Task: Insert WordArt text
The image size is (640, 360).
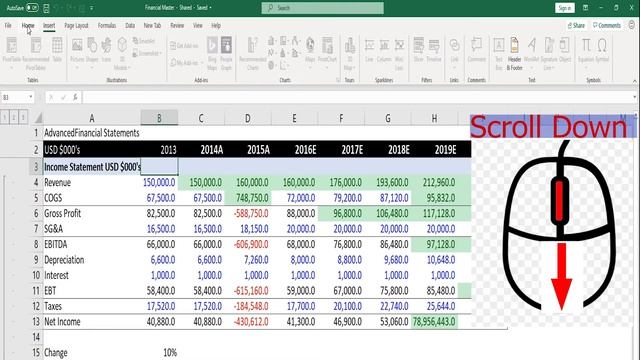Action: tap(531, 50)
